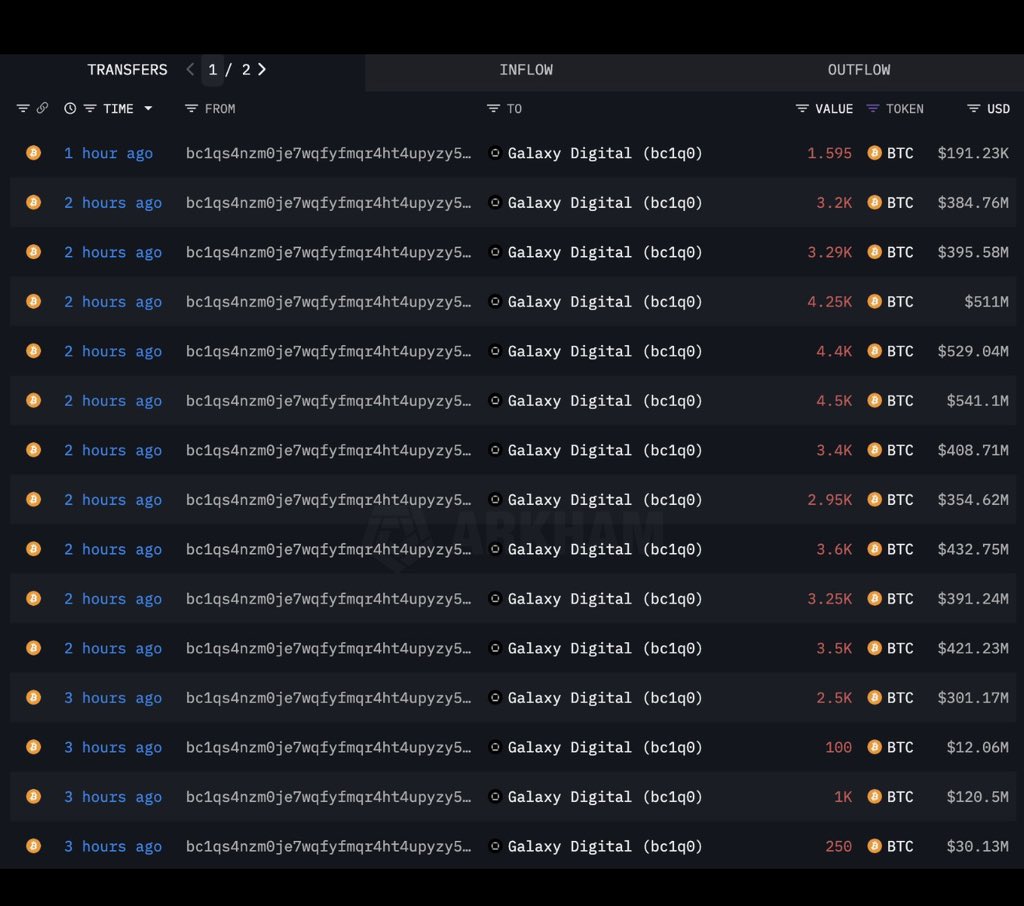Open the TO column filter
Screen dimensions: 1024x906
pos(494,108)
